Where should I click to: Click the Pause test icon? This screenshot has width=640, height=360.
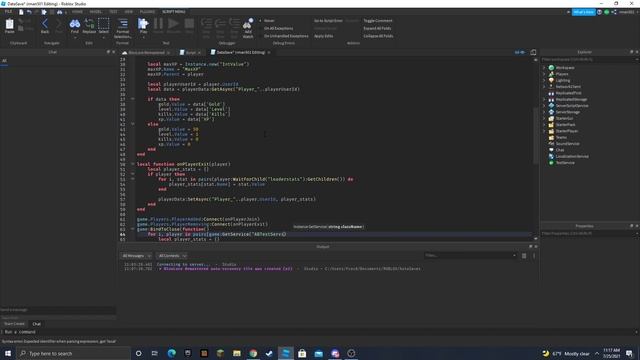(x=158, y=25)
